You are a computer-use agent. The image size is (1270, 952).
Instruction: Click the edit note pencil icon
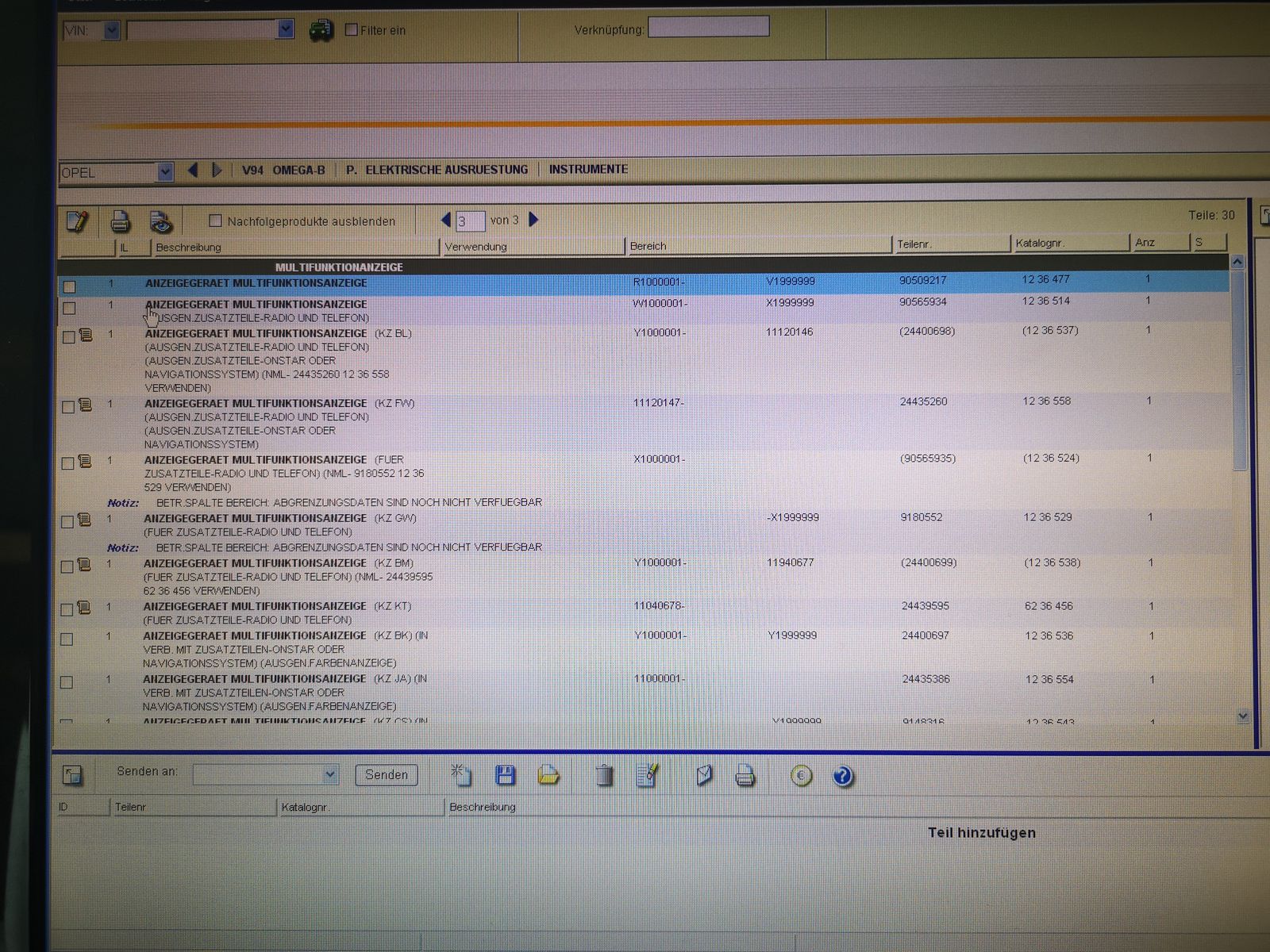click(x=77, y=221)
